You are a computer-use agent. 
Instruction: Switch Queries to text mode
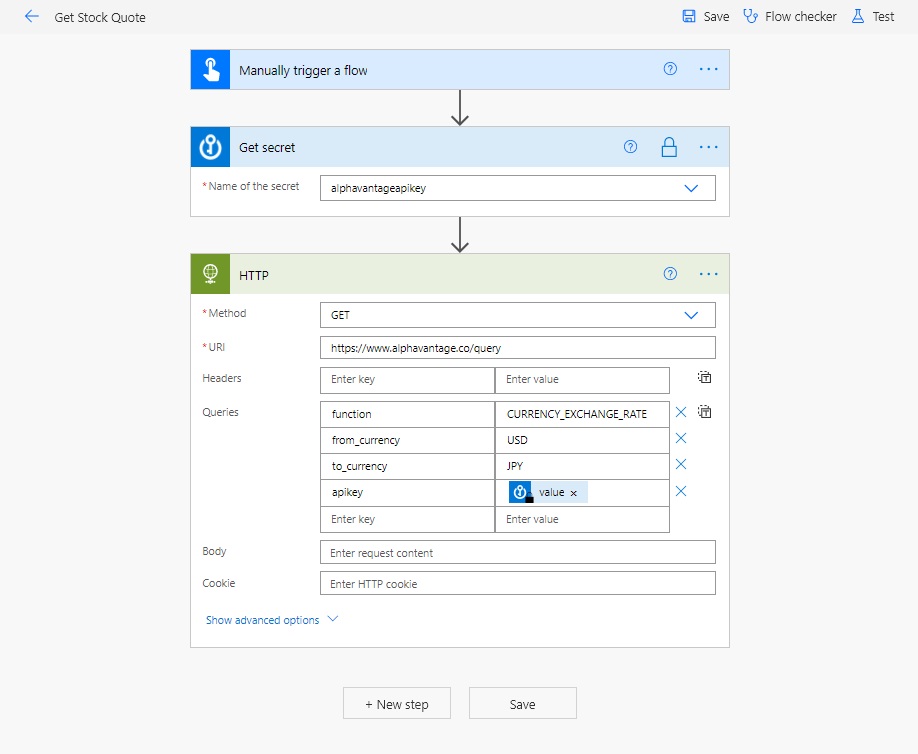(704, 412)
